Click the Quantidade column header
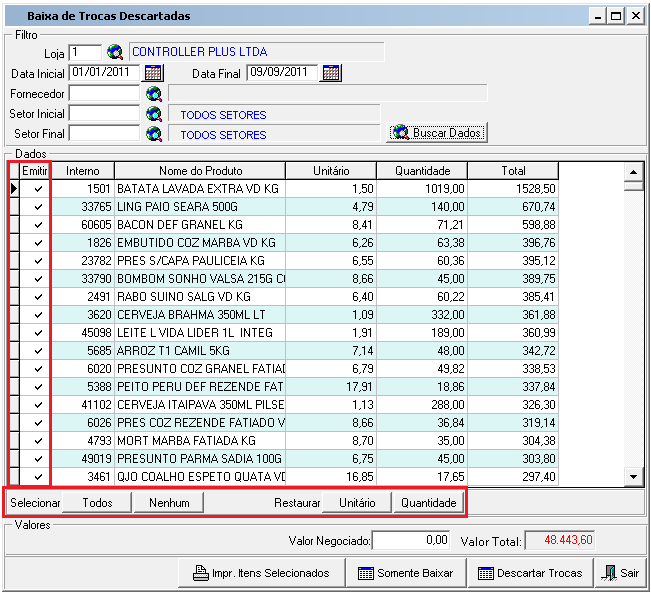Image resolution: width=651 pixels, height=594 pixels. 422,171
